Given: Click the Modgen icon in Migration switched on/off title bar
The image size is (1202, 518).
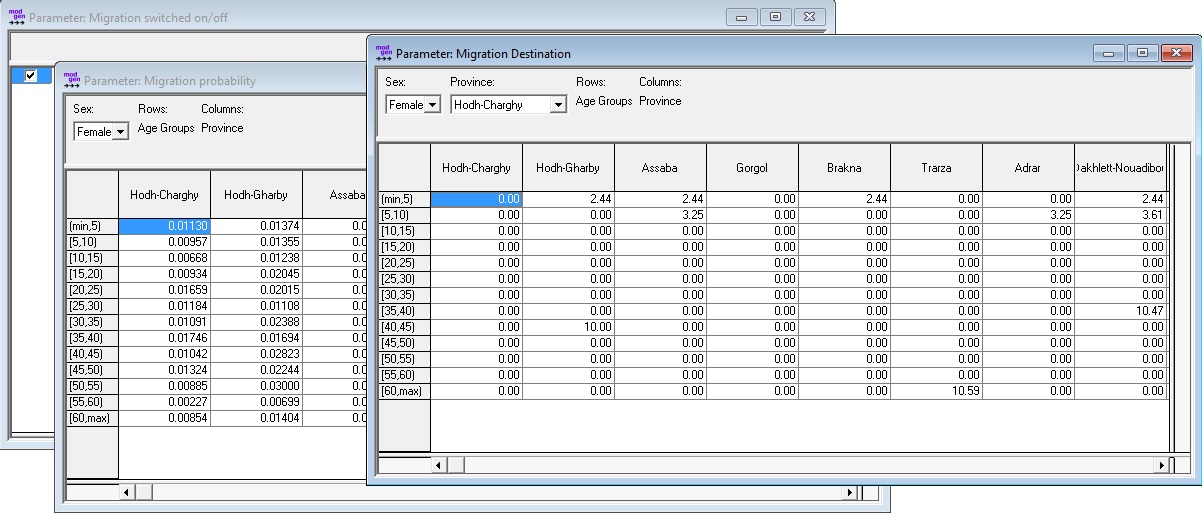Looking at the screenshot, I should click(16, 17).
